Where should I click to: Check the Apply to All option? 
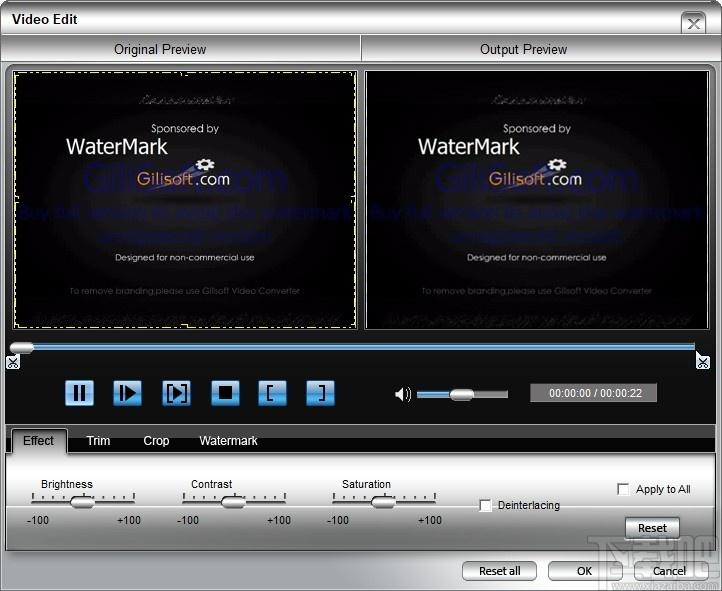(x=623, y=489)
